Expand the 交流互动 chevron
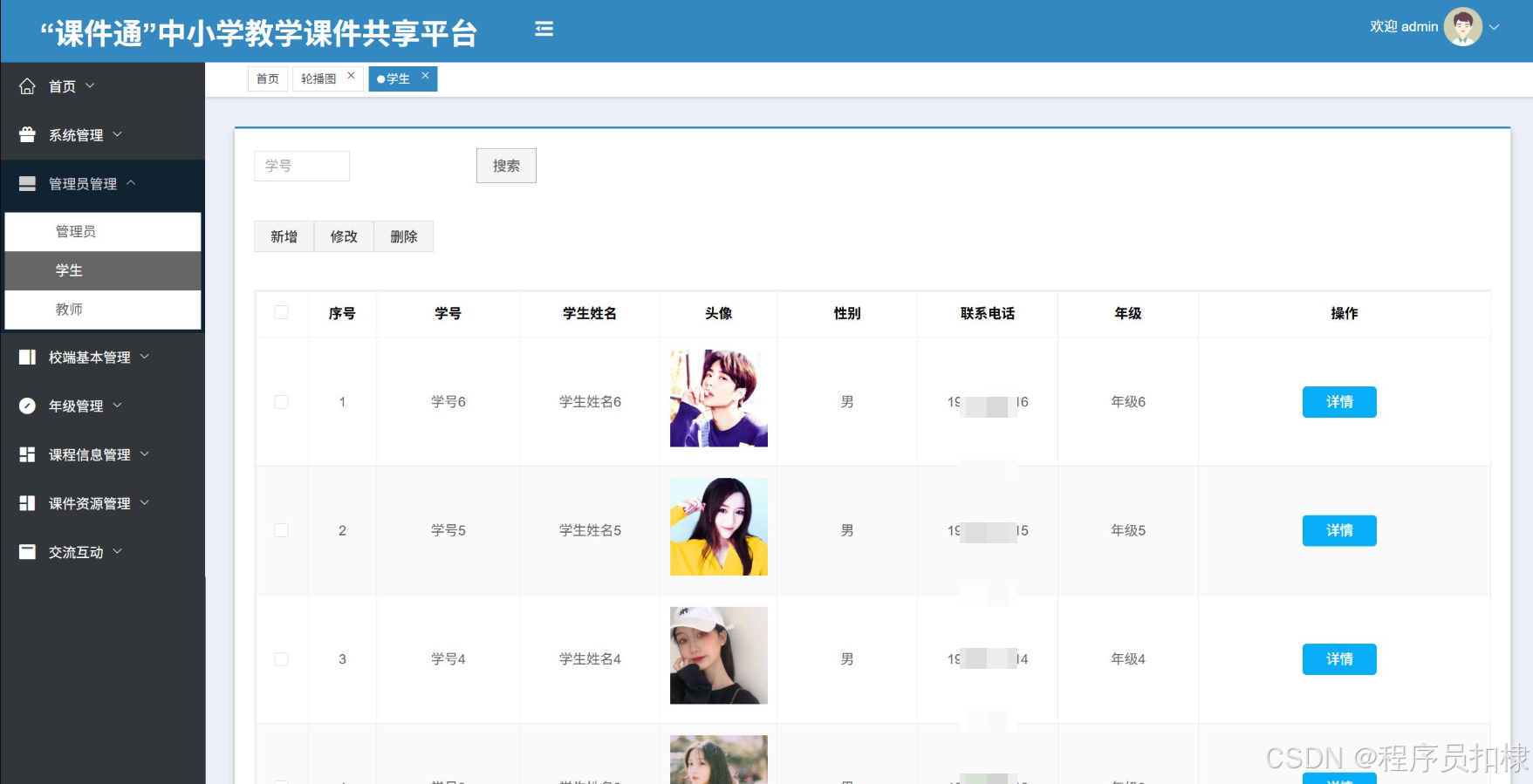The height and width of the screenshot is (784, 1533). [117, 551]
